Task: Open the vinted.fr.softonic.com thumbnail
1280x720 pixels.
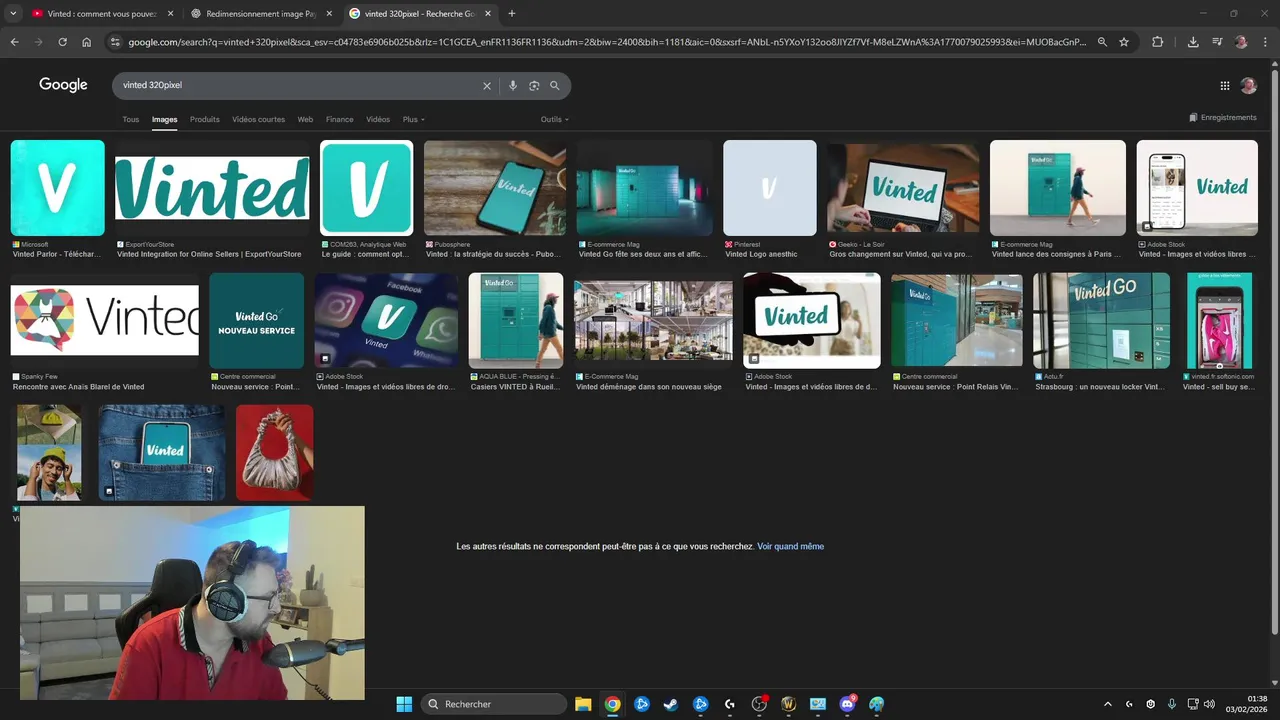Action: [x=1219, y=321]
